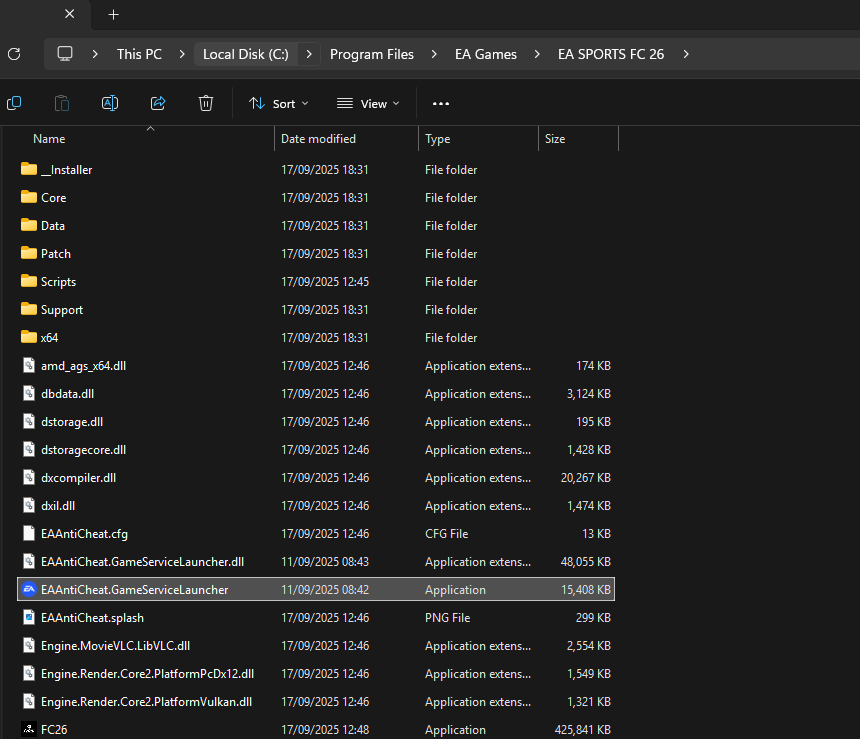Open the Sort dropdown

pyautogui.click(x=279, y=103)
